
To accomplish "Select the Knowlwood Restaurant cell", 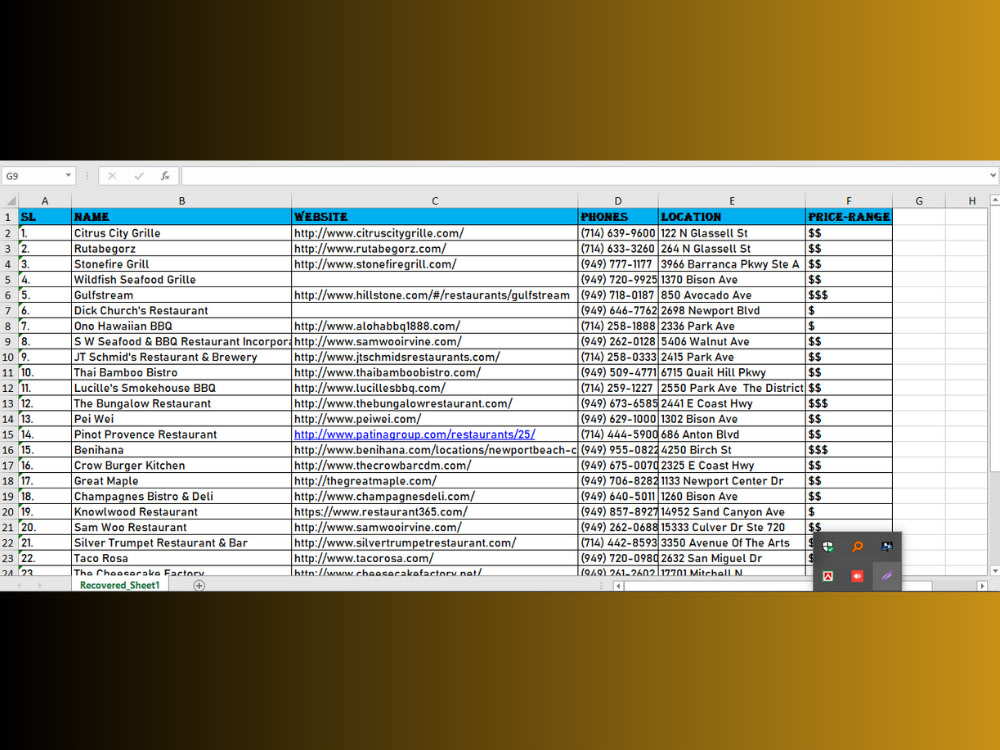I will pos(181,511).
